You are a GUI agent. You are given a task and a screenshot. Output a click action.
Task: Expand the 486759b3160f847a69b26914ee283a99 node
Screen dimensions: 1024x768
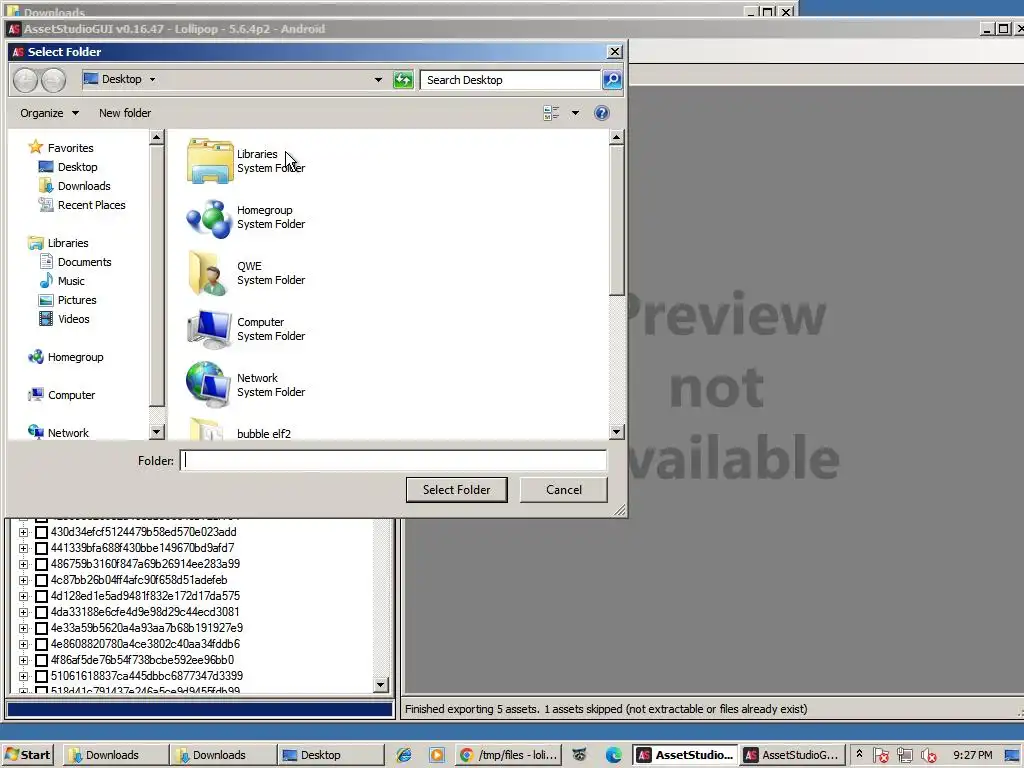pos(24,564)
